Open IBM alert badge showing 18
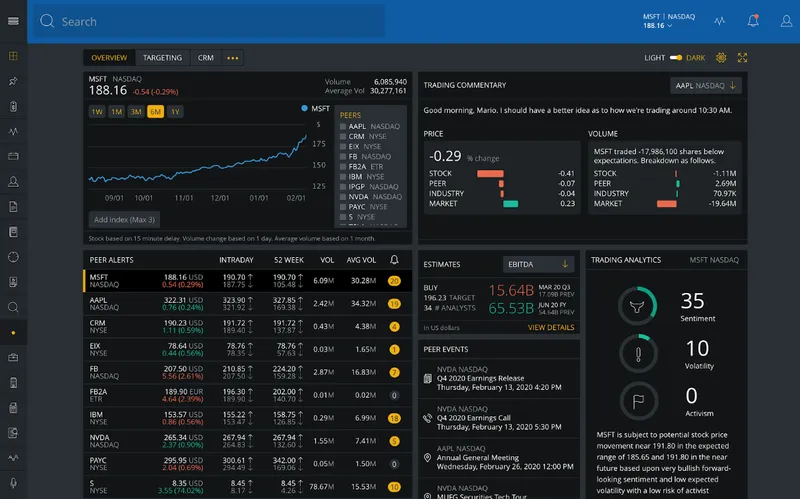This screenshot has height=499, width=800. click(394, 418)
